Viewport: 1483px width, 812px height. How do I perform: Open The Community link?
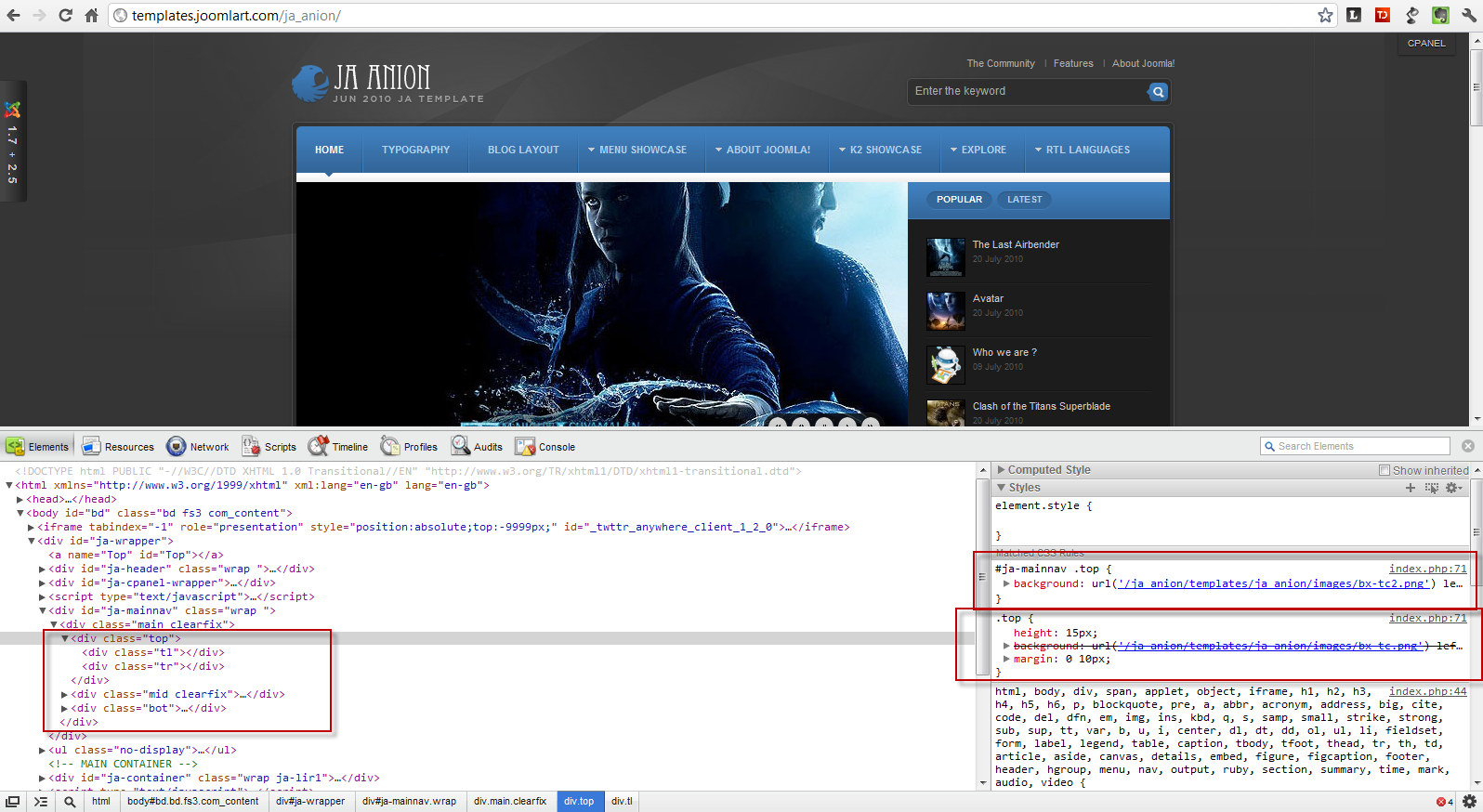pos(1000,64)
